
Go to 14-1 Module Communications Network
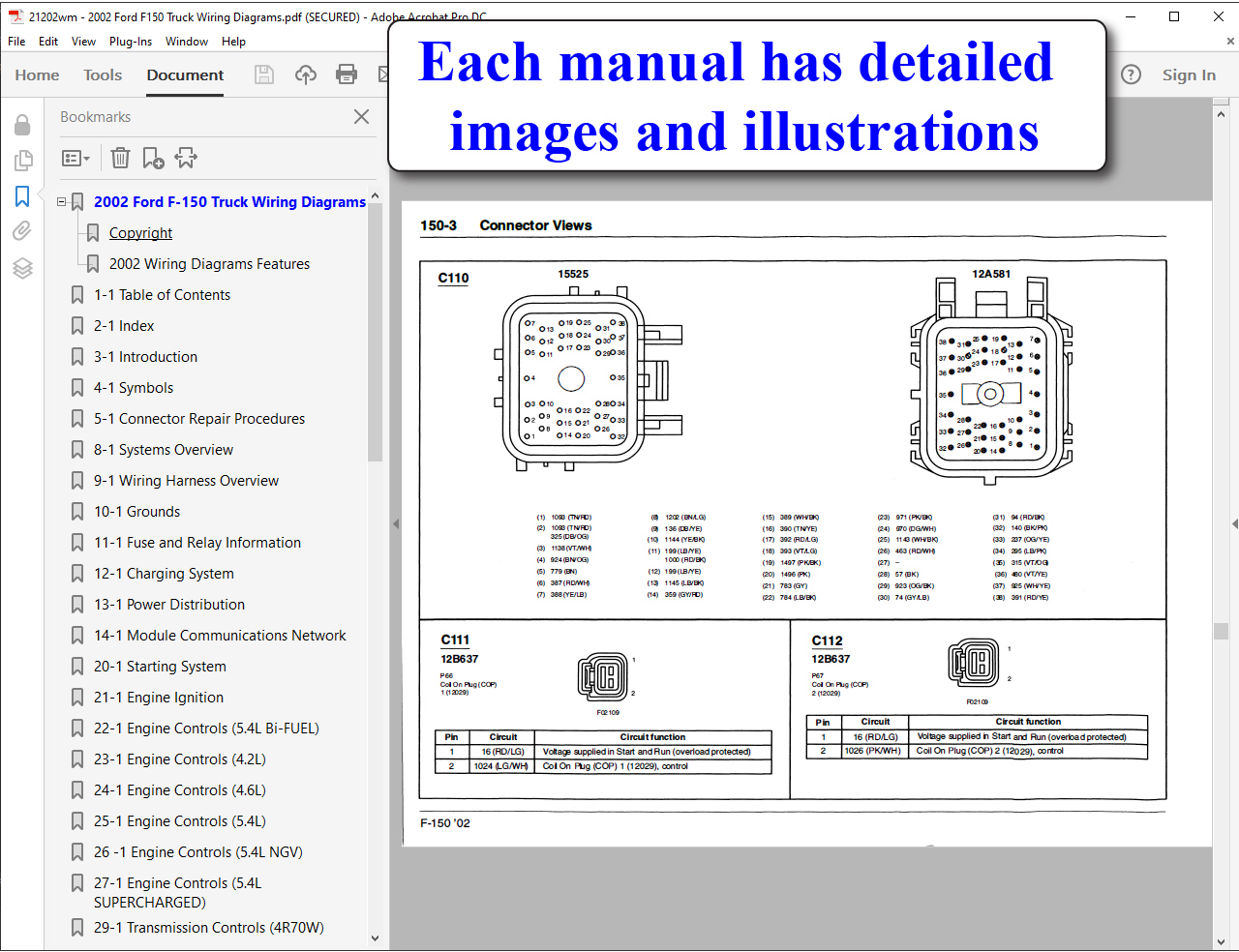[x=220, y=636]
